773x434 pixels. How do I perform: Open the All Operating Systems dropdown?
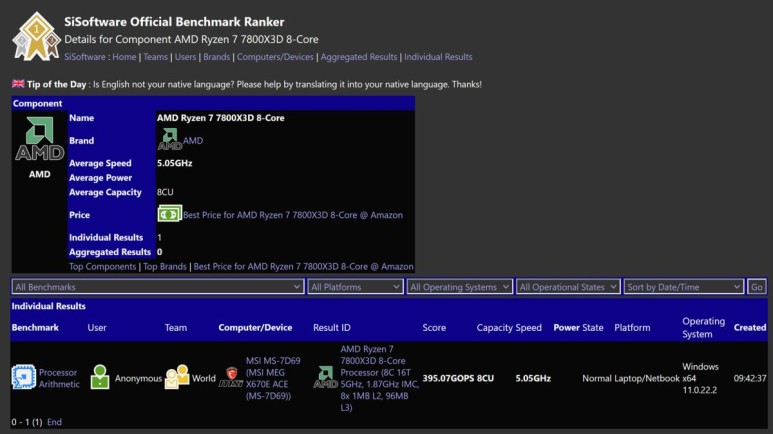(459, 287)
